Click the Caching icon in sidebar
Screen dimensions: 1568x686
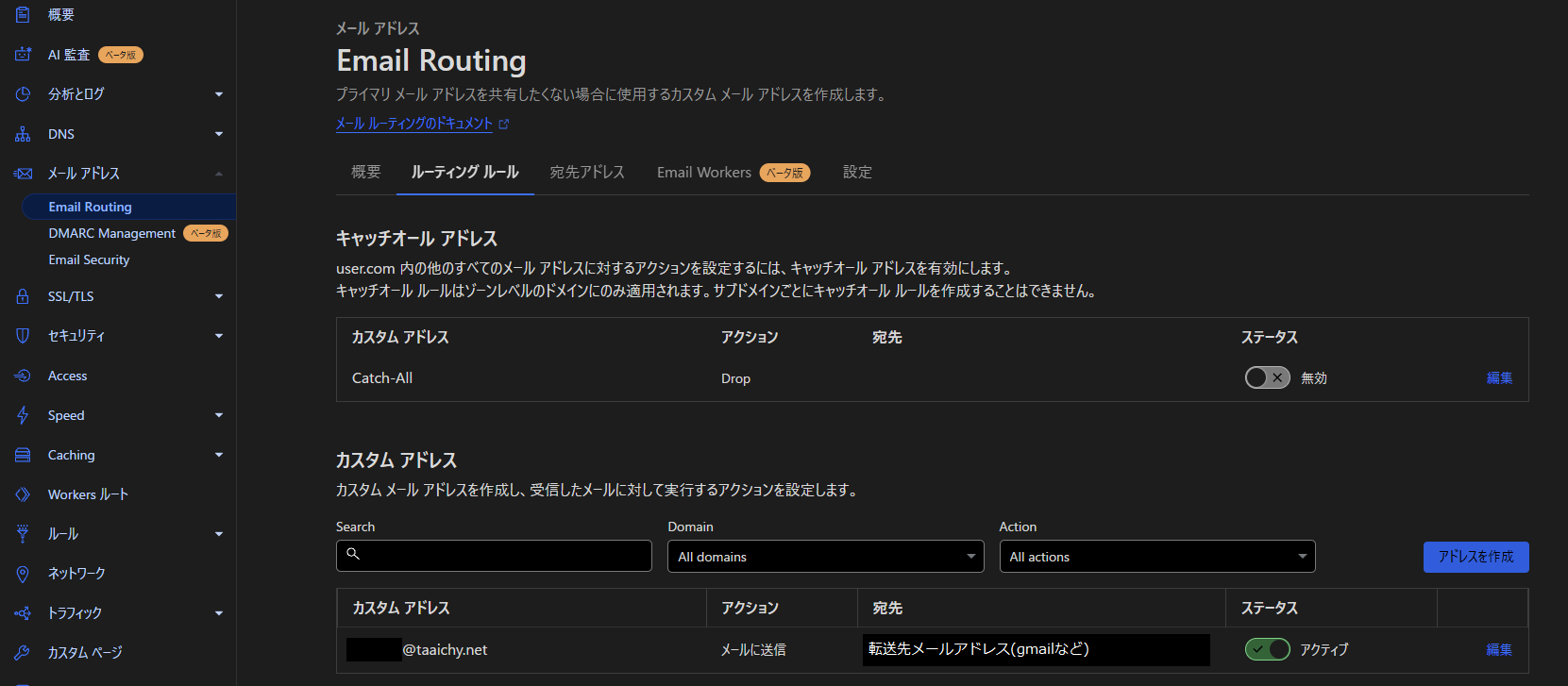[x=23, y=455]
